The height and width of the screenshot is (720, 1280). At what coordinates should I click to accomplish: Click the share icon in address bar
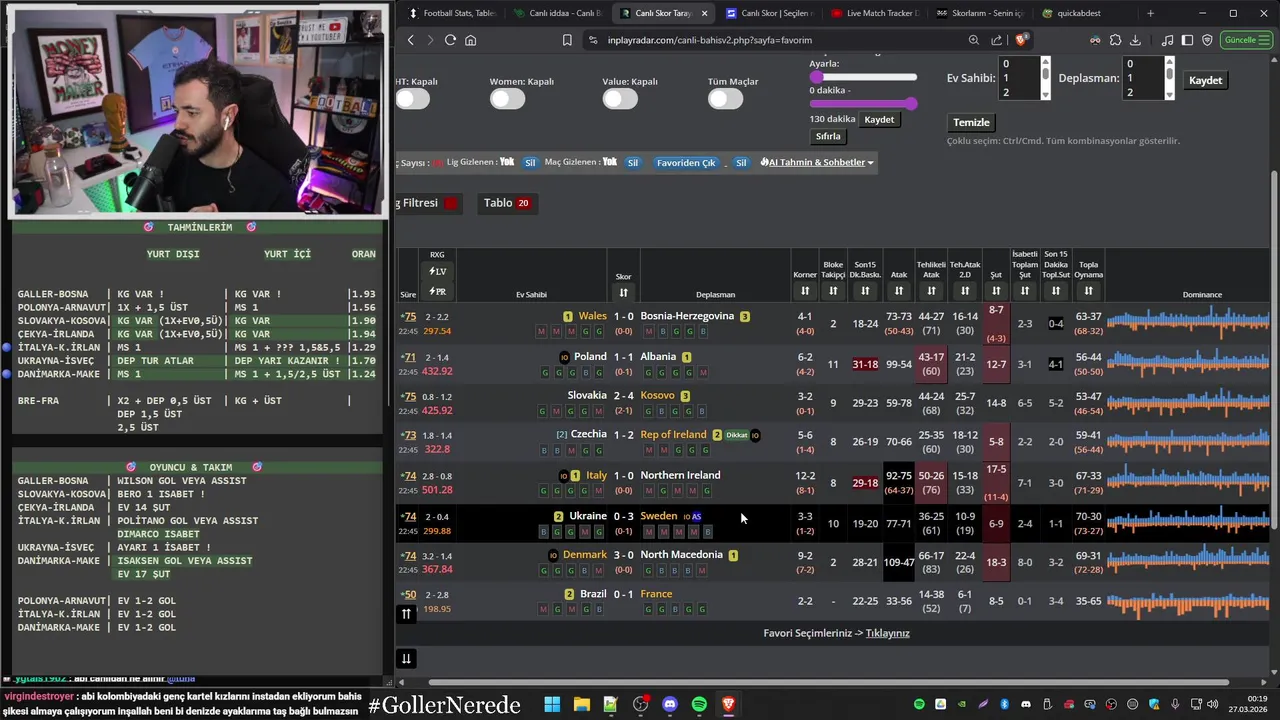click(996, 40)
